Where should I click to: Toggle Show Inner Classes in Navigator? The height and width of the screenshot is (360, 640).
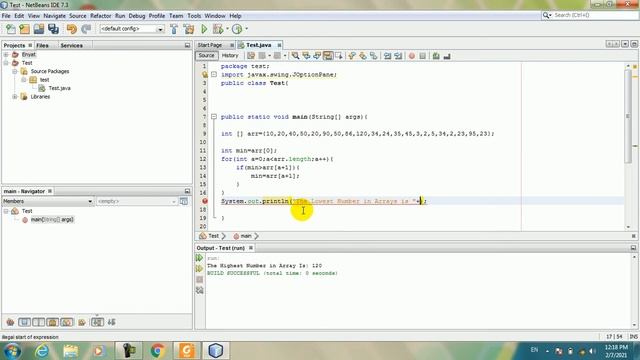pyautogui.click(x=67, y=322)
